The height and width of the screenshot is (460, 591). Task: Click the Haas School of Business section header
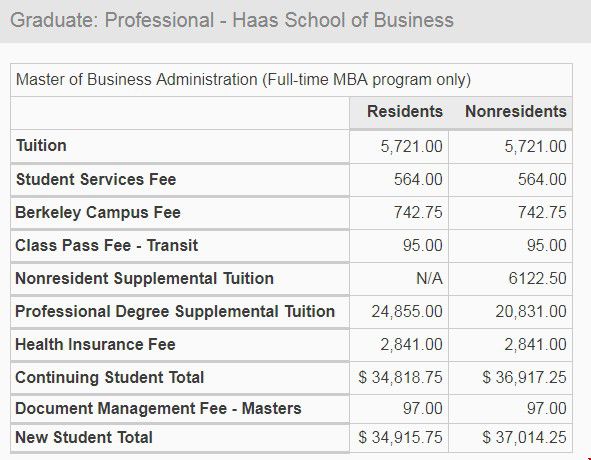click(x=232, y=20)
